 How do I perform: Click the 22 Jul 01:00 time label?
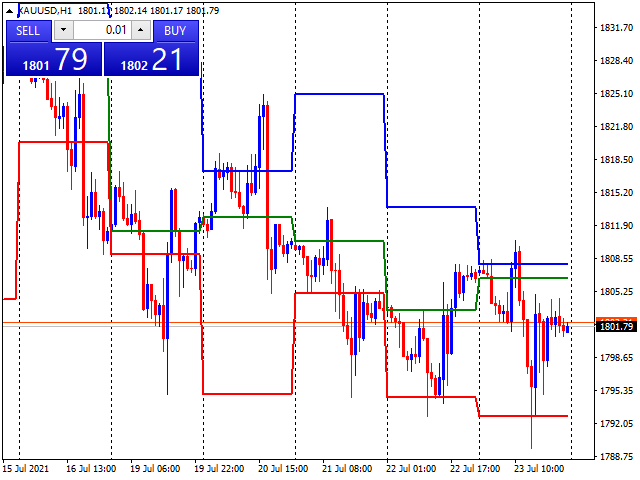[411, 469]
